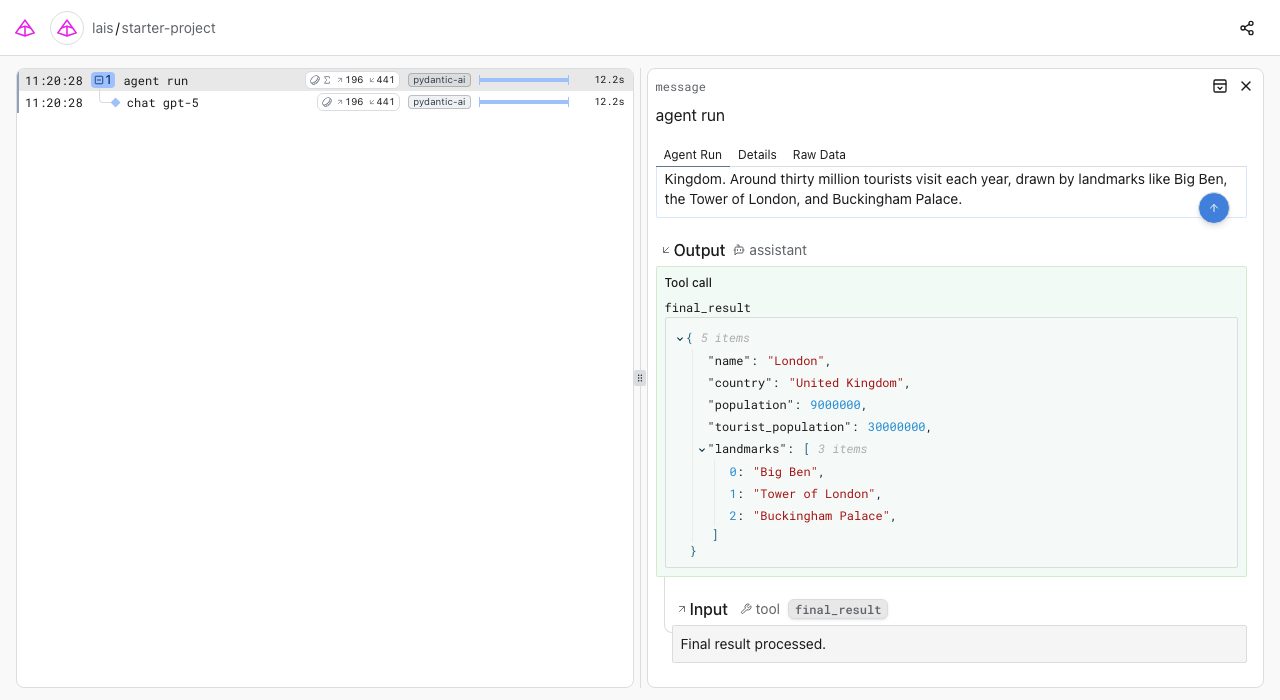This screenshot has width=1280, height=700.
Task: Click the Input arrow icon
Action: [x=682, y=609]
